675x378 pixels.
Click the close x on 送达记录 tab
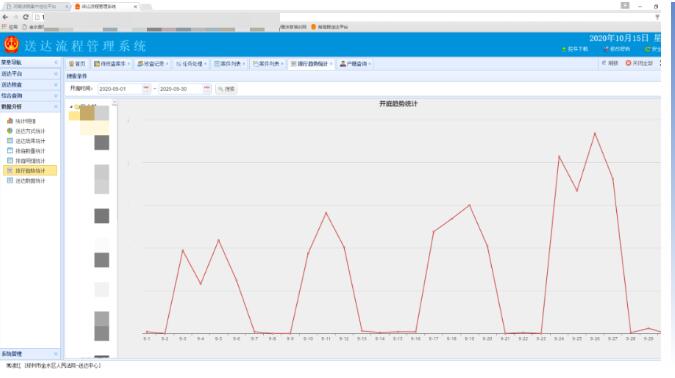pyautogui.click(x=167, y=64)
